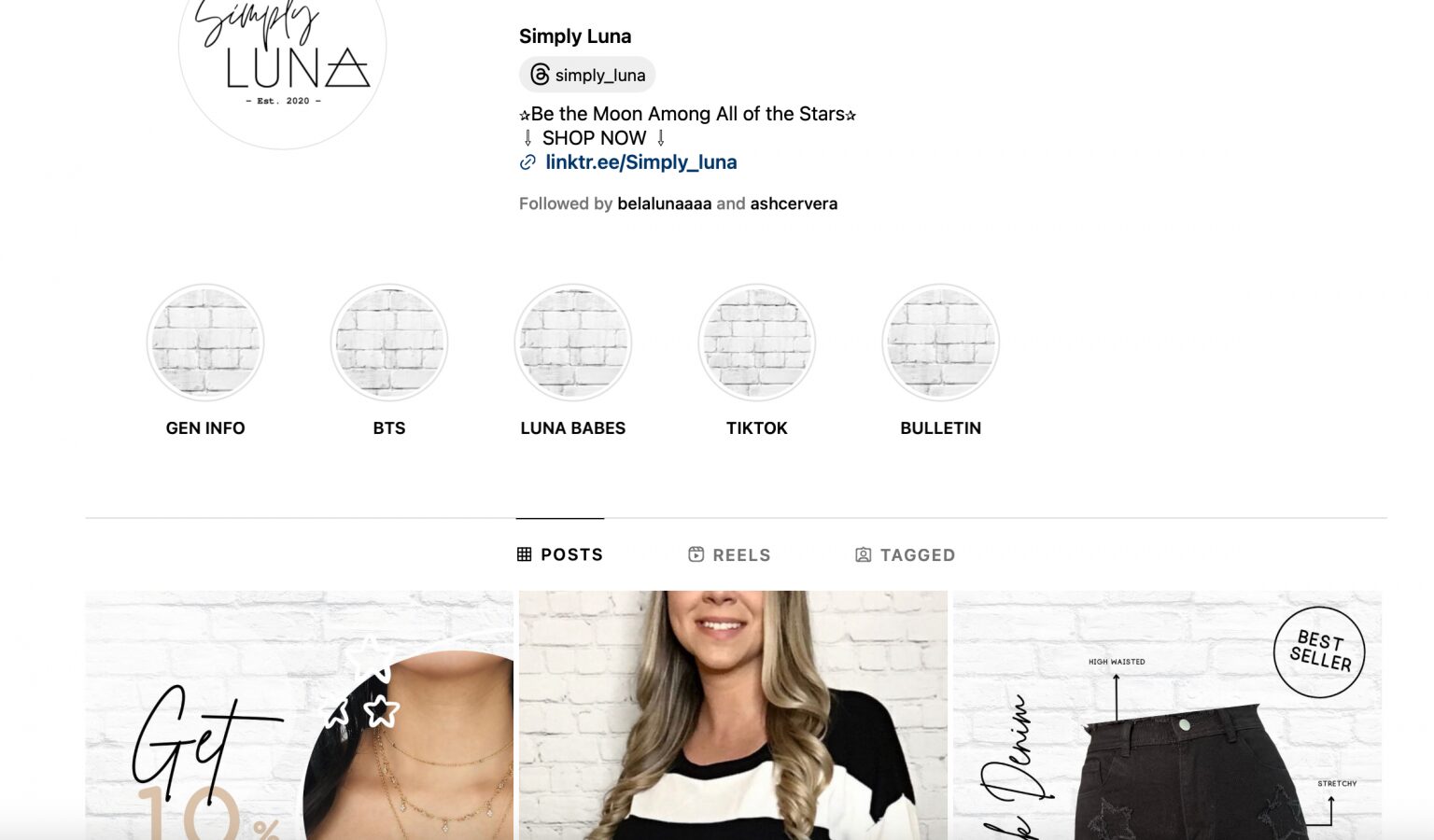This screenshot has height=840, width=1434.
Task: Open the BTS story highlight circle
Action: coord(389,343)
